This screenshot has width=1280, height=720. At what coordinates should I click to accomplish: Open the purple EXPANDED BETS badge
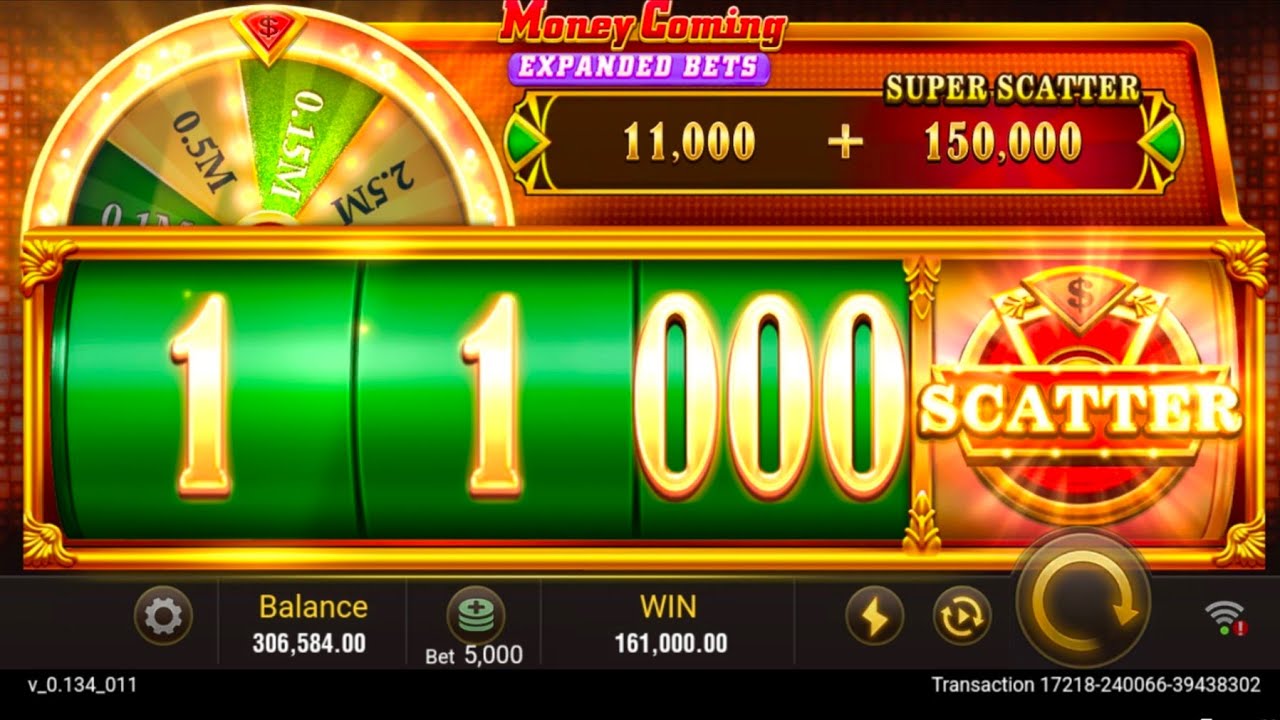tap(639, 67)
